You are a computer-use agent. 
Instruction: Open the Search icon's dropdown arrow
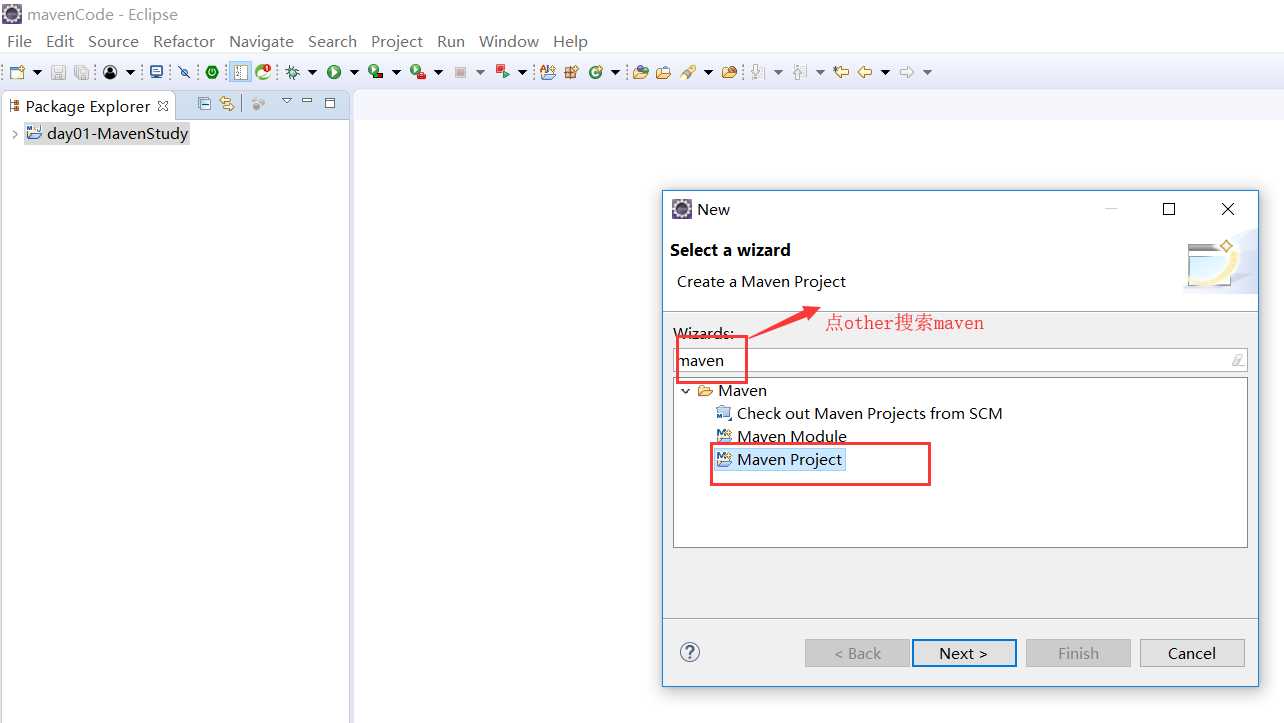click(x=708, y=72)
